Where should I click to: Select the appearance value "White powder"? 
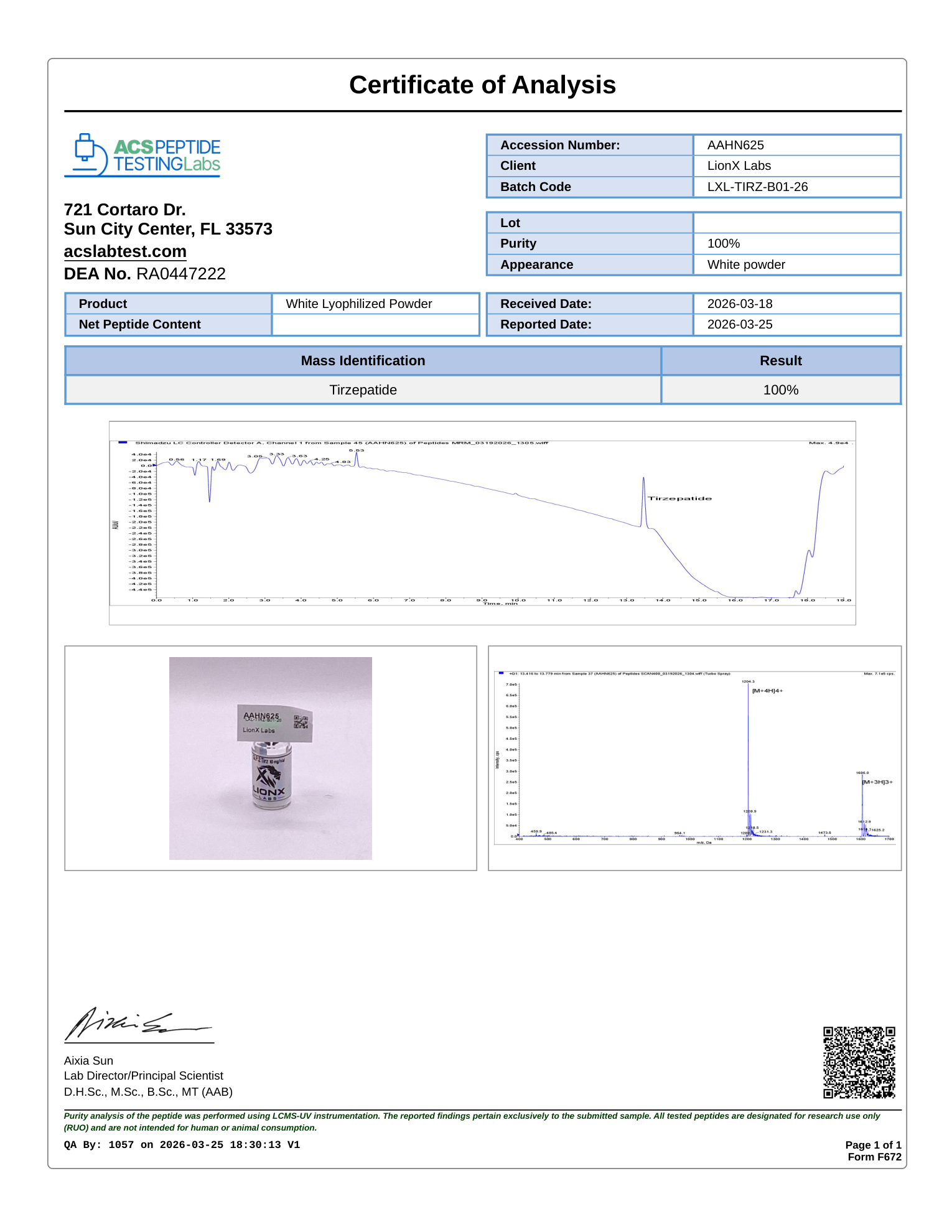(746, 264)
